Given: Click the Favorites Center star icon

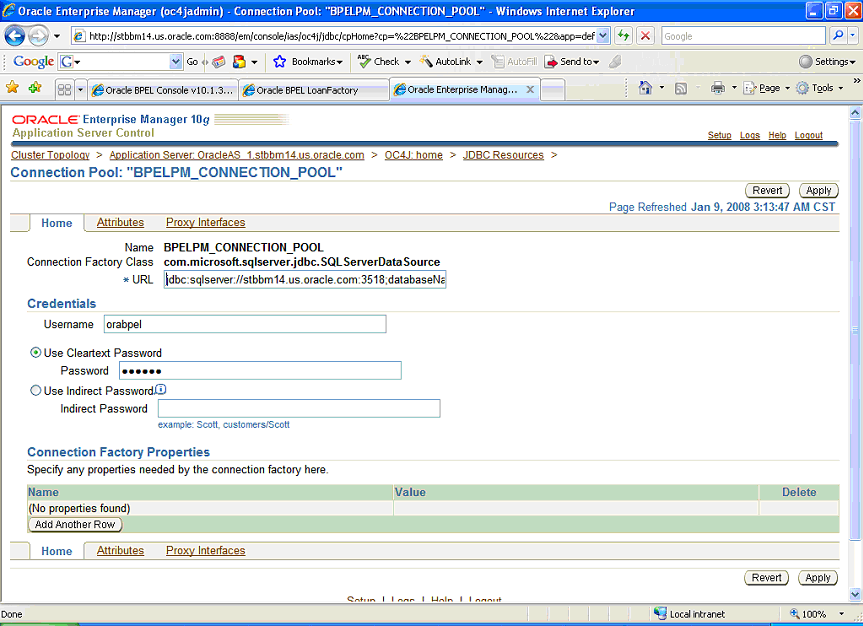Looking at the screenshot, I should pyautogui.click(x=12, y=88).
